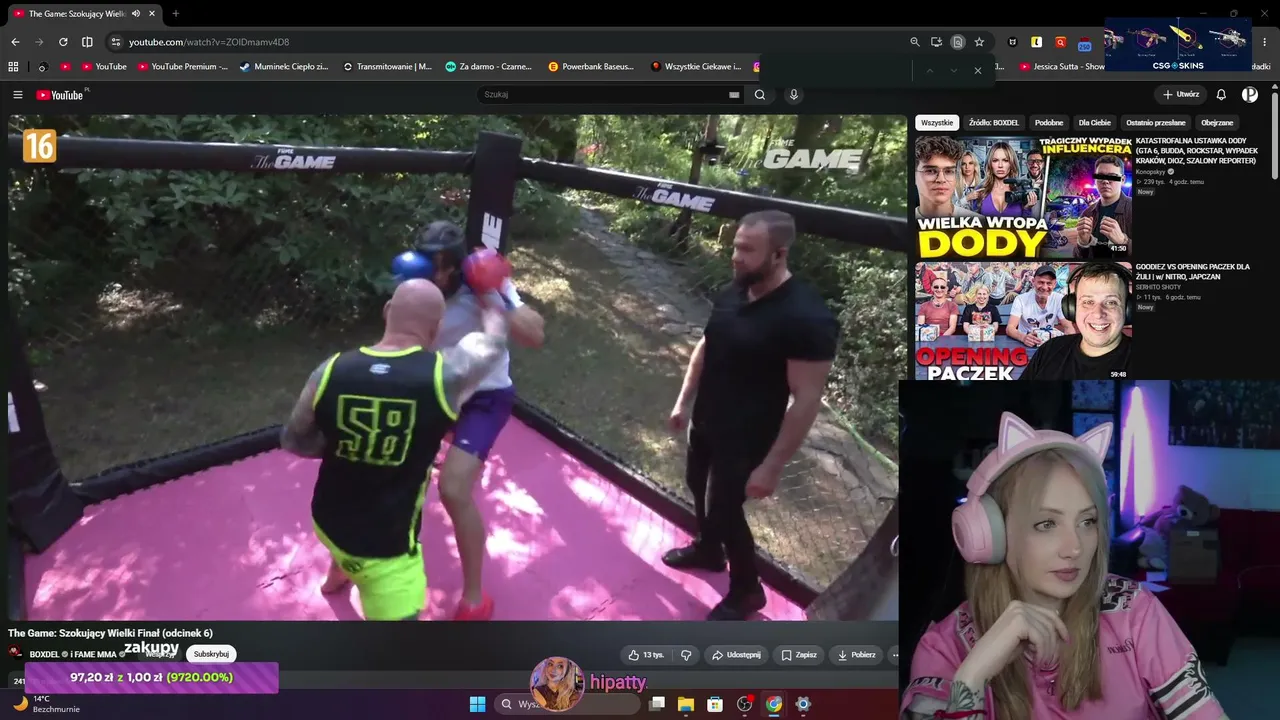
Task: Open Settings gear in the taskbar
Action: point(803,704)
